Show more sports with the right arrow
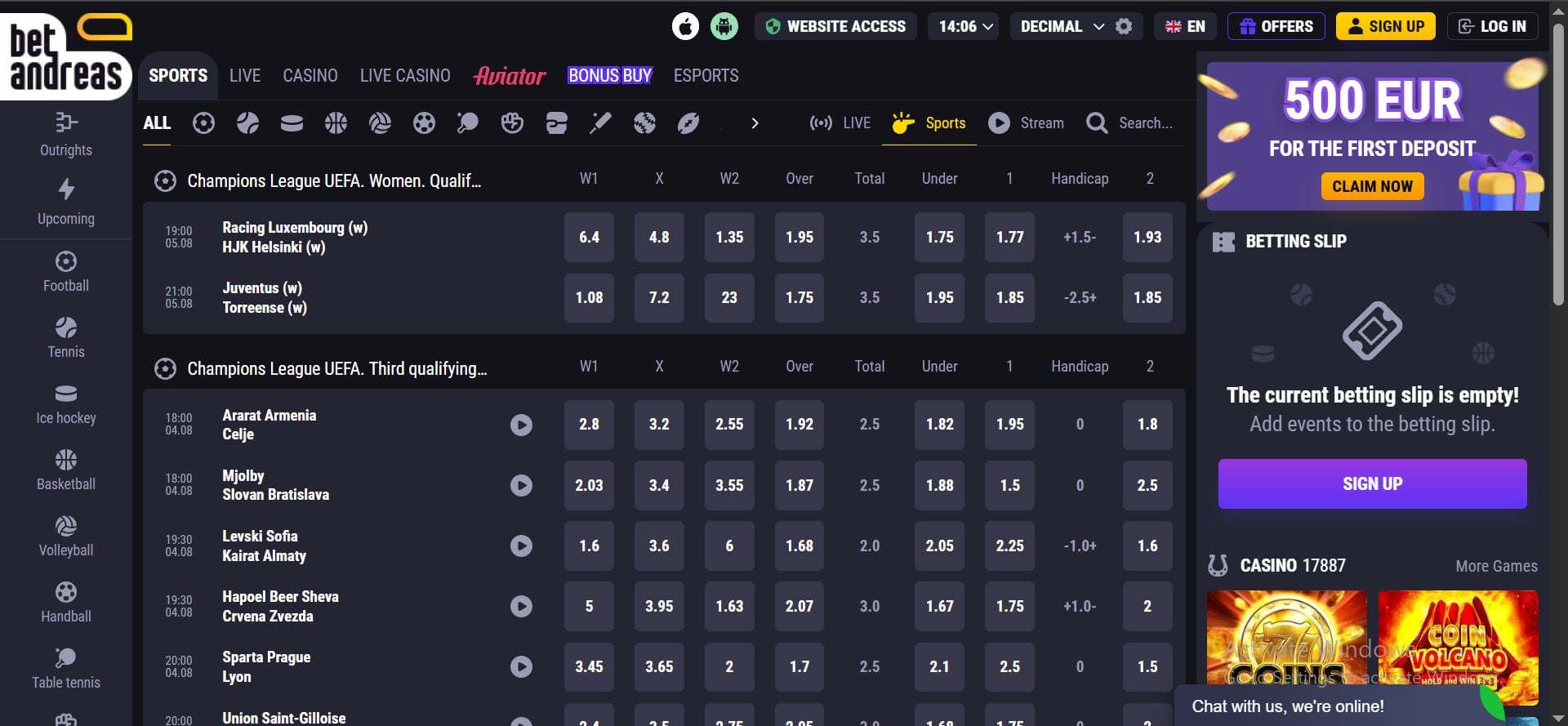Image resolution: width=1568 pixels, height=726 pixels. pos(755,123)
